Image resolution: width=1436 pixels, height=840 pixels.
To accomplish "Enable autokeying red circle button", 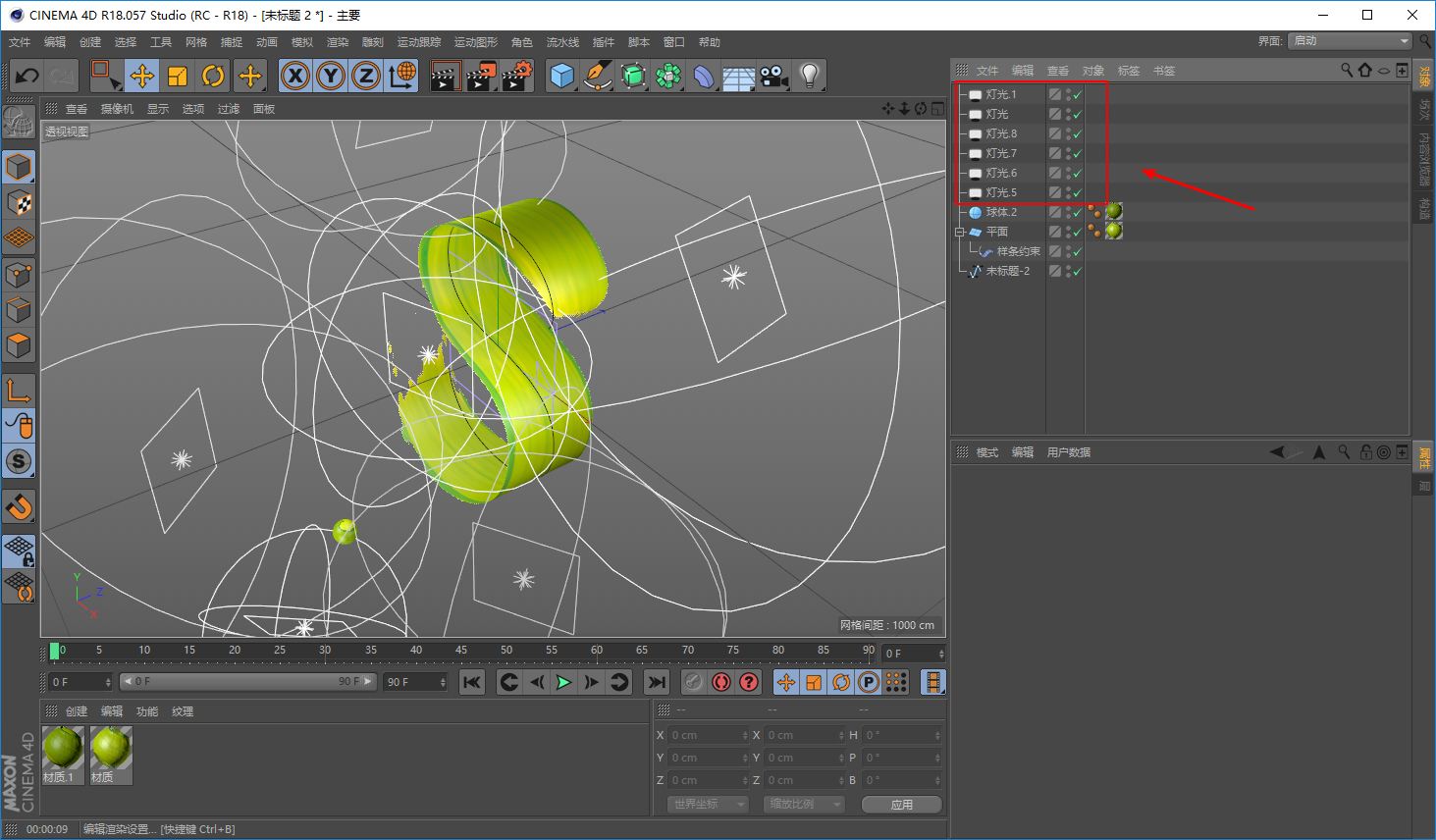I will pyautogui.click(x=721, y=682).
